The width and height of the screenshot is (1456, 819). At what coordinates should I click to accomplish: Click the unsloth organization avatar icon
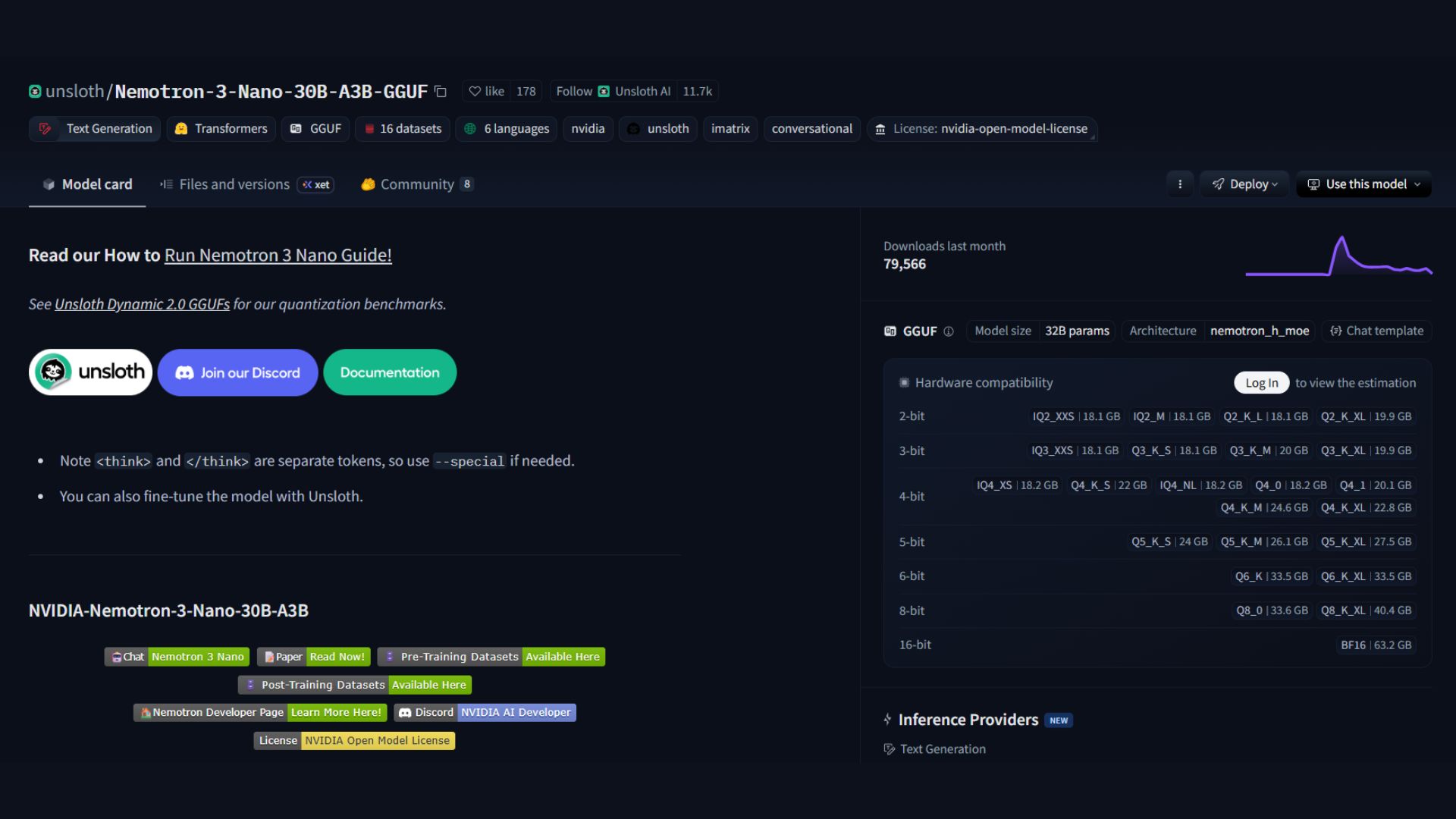coord(35,92)
